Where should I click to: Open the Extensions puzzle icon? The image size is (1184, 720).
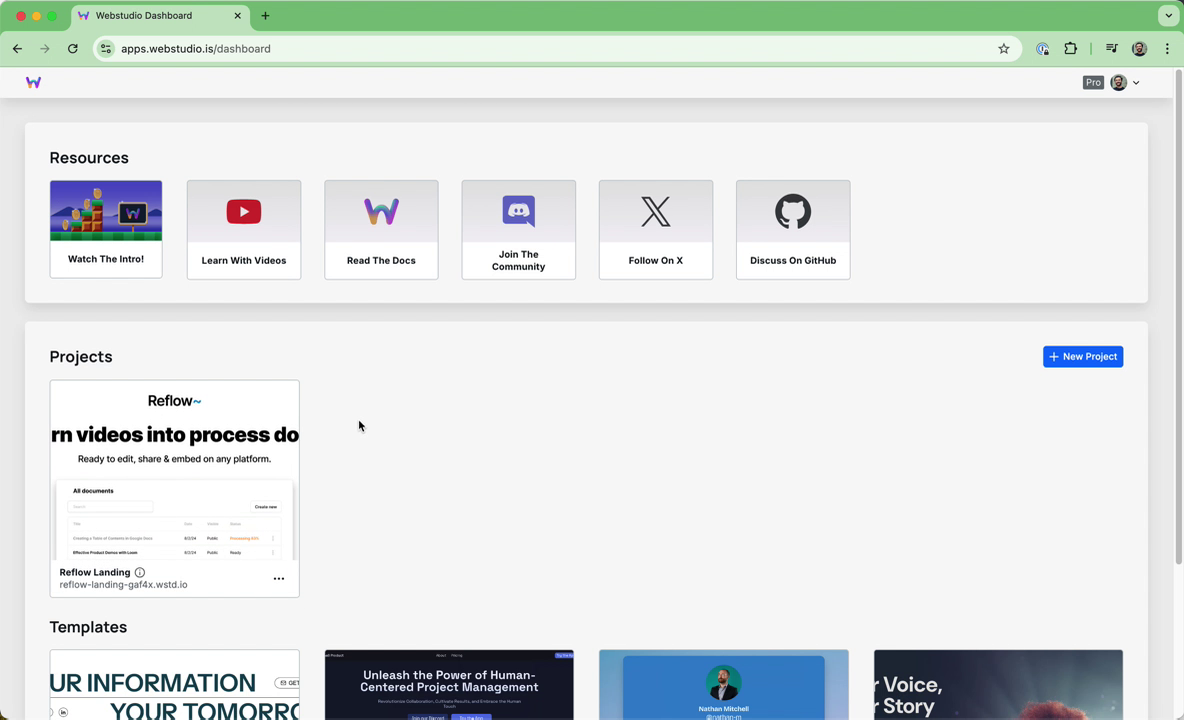(x=1070, y=48)
